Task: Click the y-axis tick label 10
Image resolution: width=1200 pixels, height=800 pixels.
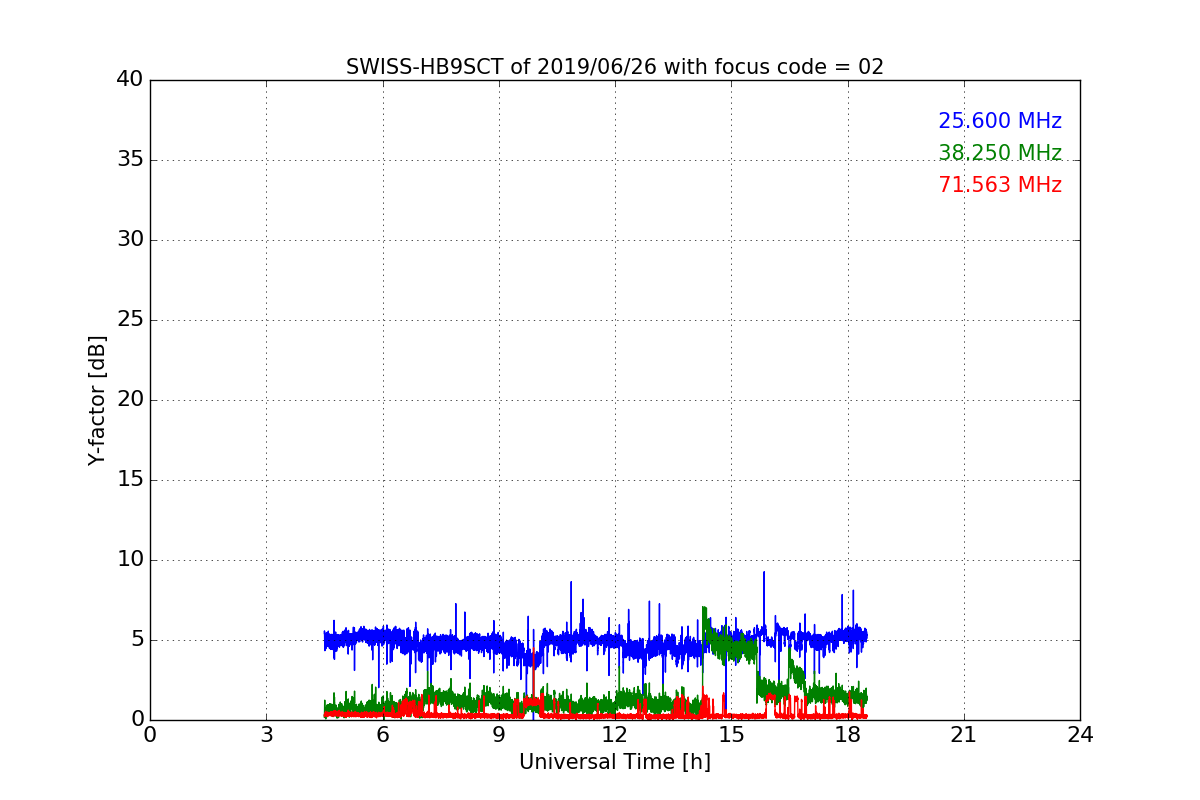Action: (x=130, y=560)
